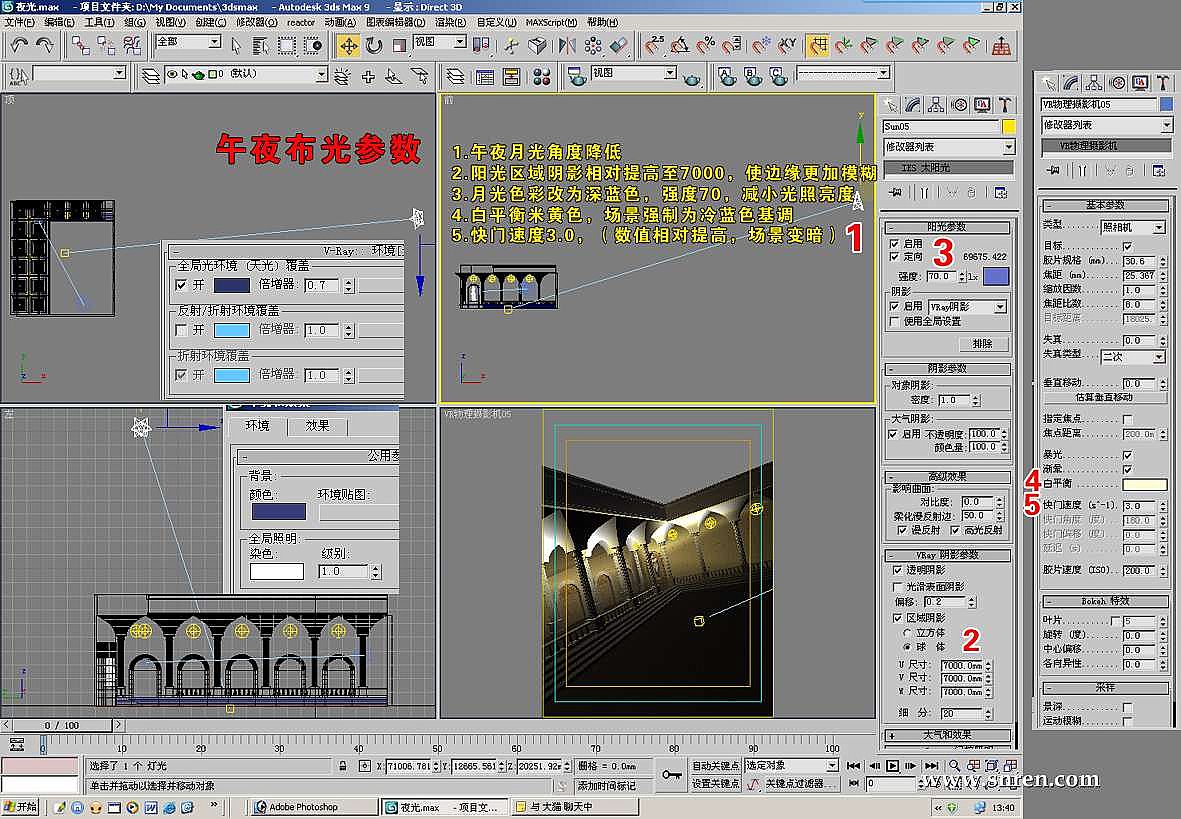Collapse the 阳光参数 rollout

(946, 227)
